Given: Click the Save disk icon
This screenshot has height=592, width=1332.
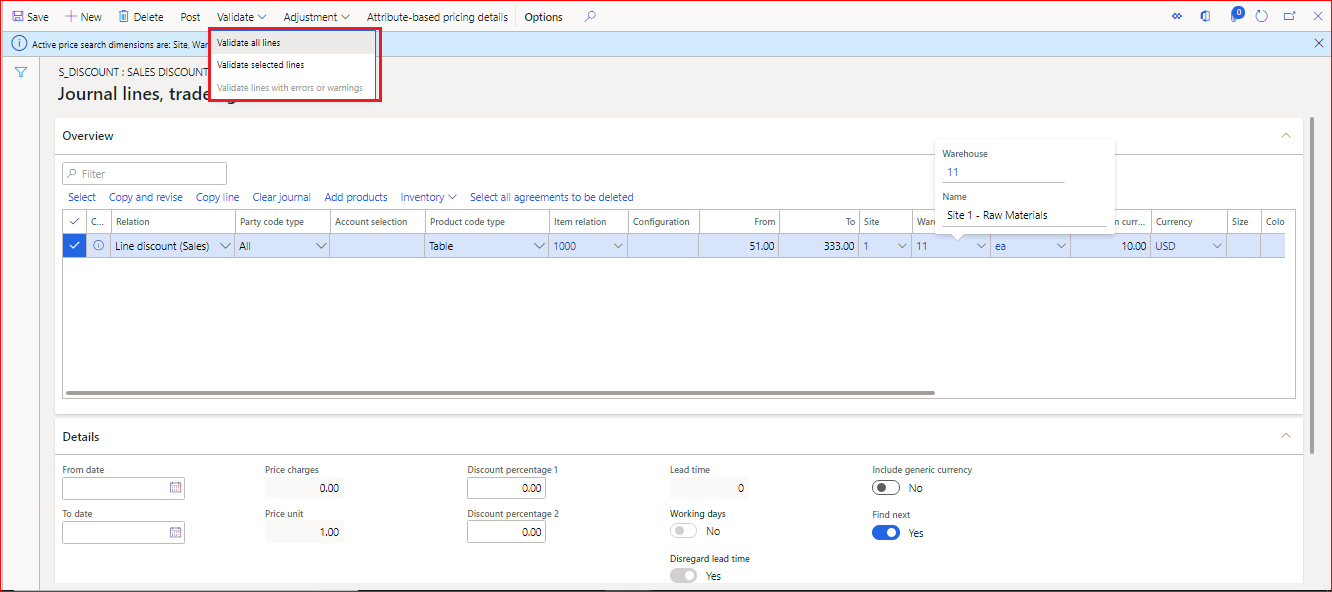Looking at the screenshot, I should coord(18,17).
